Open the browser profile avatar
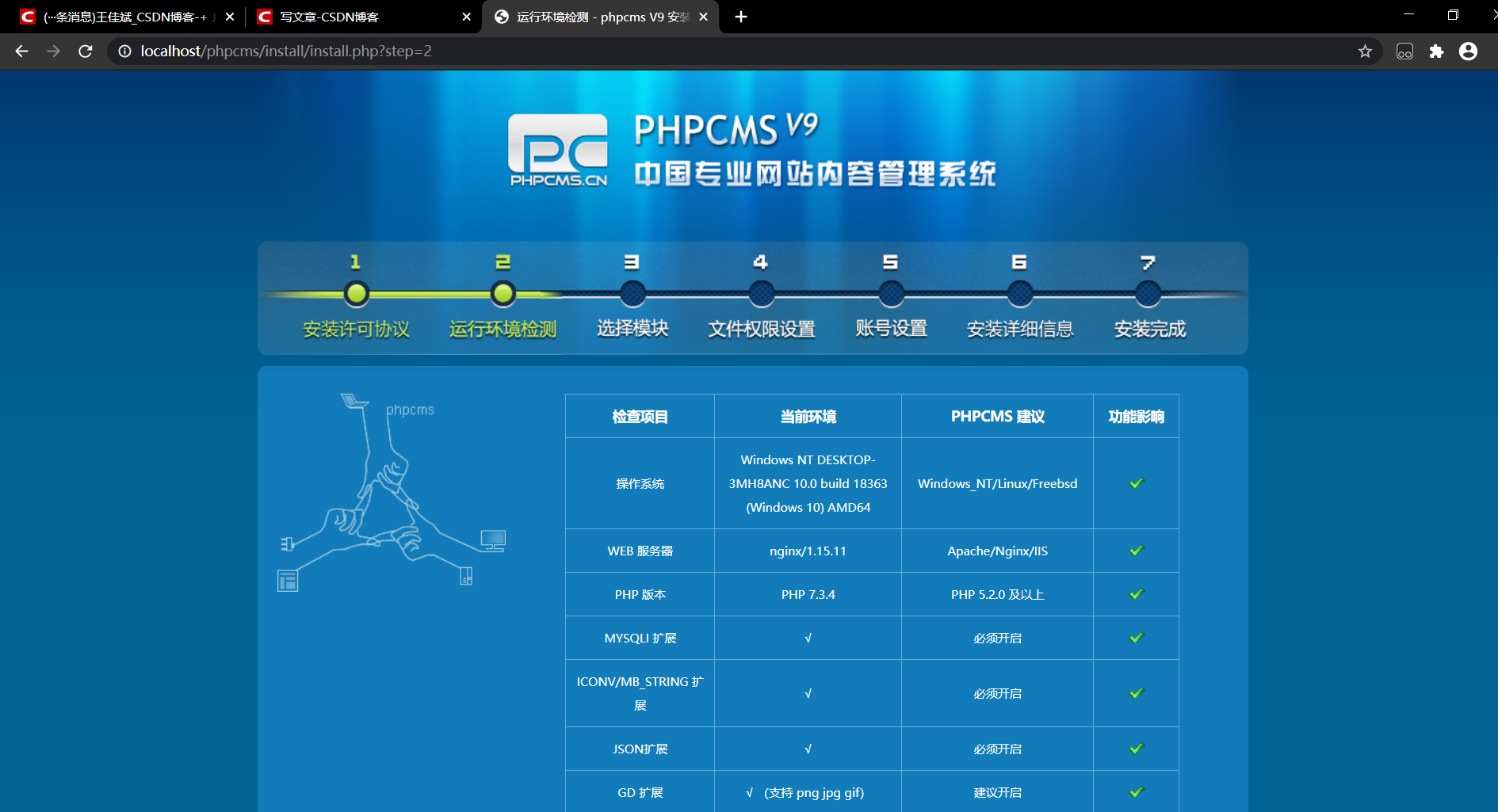 (x=1468, y=51)
